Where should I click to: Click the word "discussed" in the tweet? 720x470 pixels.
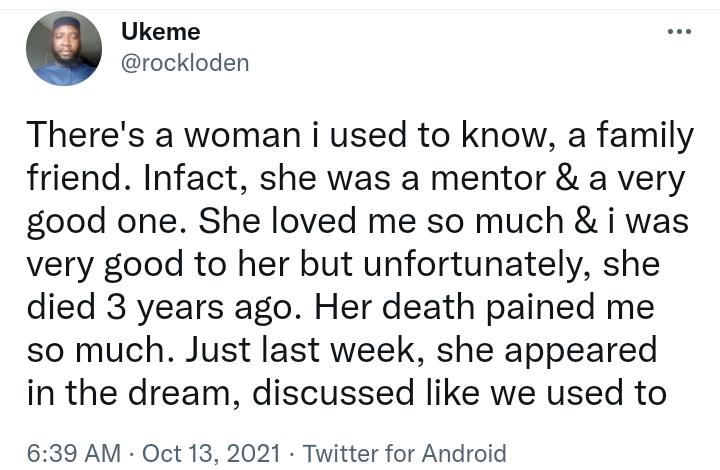pos(333,393)
